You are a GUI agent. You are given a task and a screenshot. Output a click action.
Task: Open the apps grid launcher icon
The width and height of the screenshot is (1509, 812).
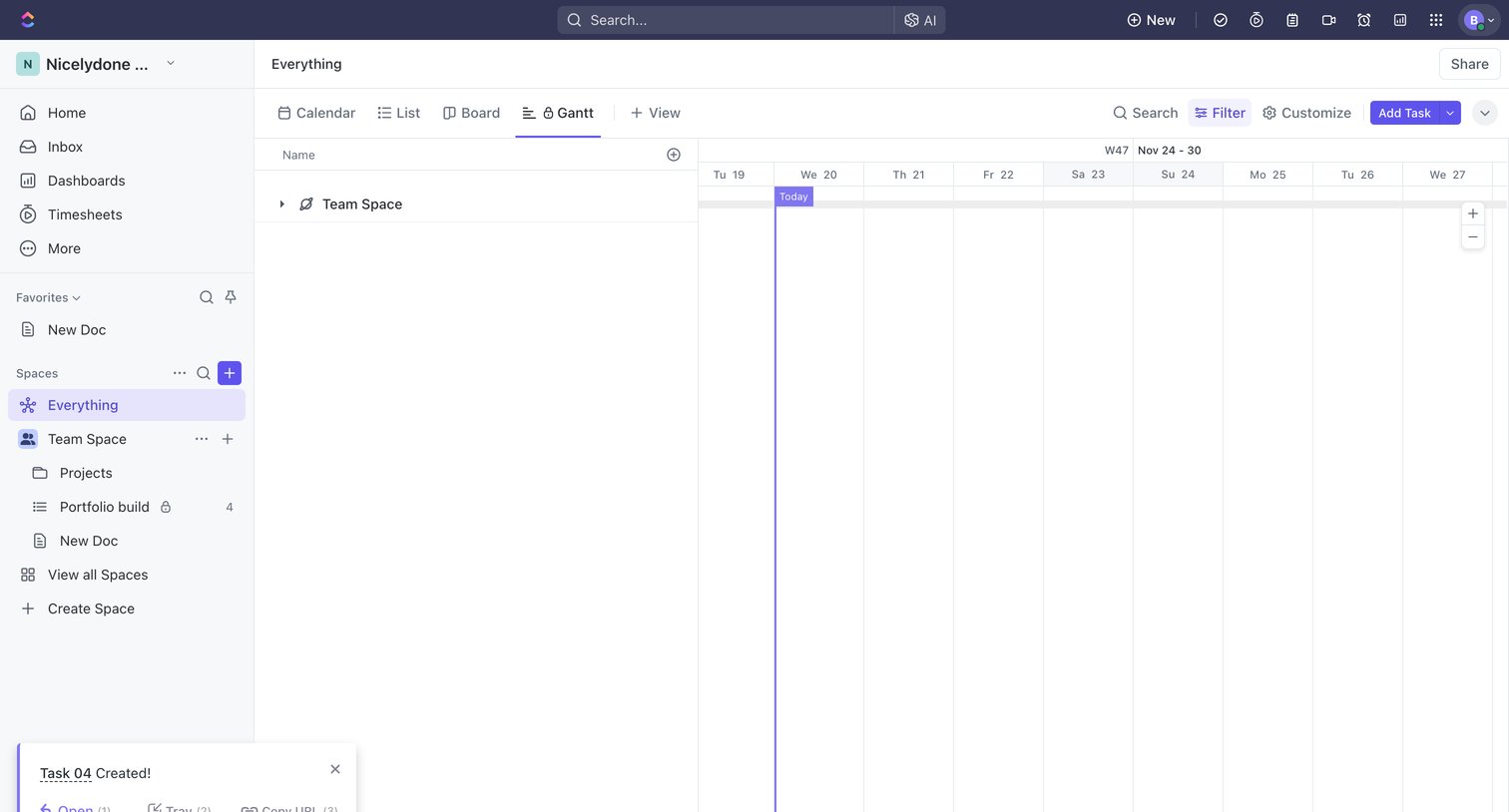pyautogui.click(x=1436, y=20)
